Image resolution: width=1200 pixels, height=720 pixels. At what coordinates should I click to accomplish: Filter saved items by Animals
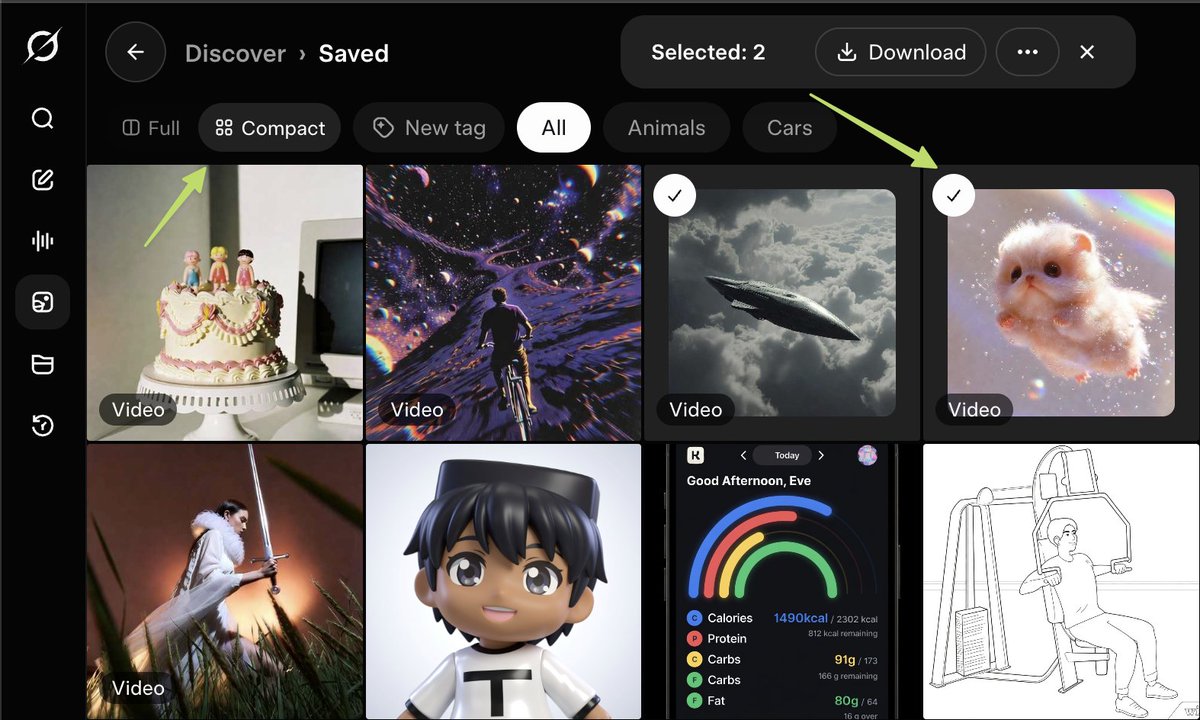[x=667, y=127]
